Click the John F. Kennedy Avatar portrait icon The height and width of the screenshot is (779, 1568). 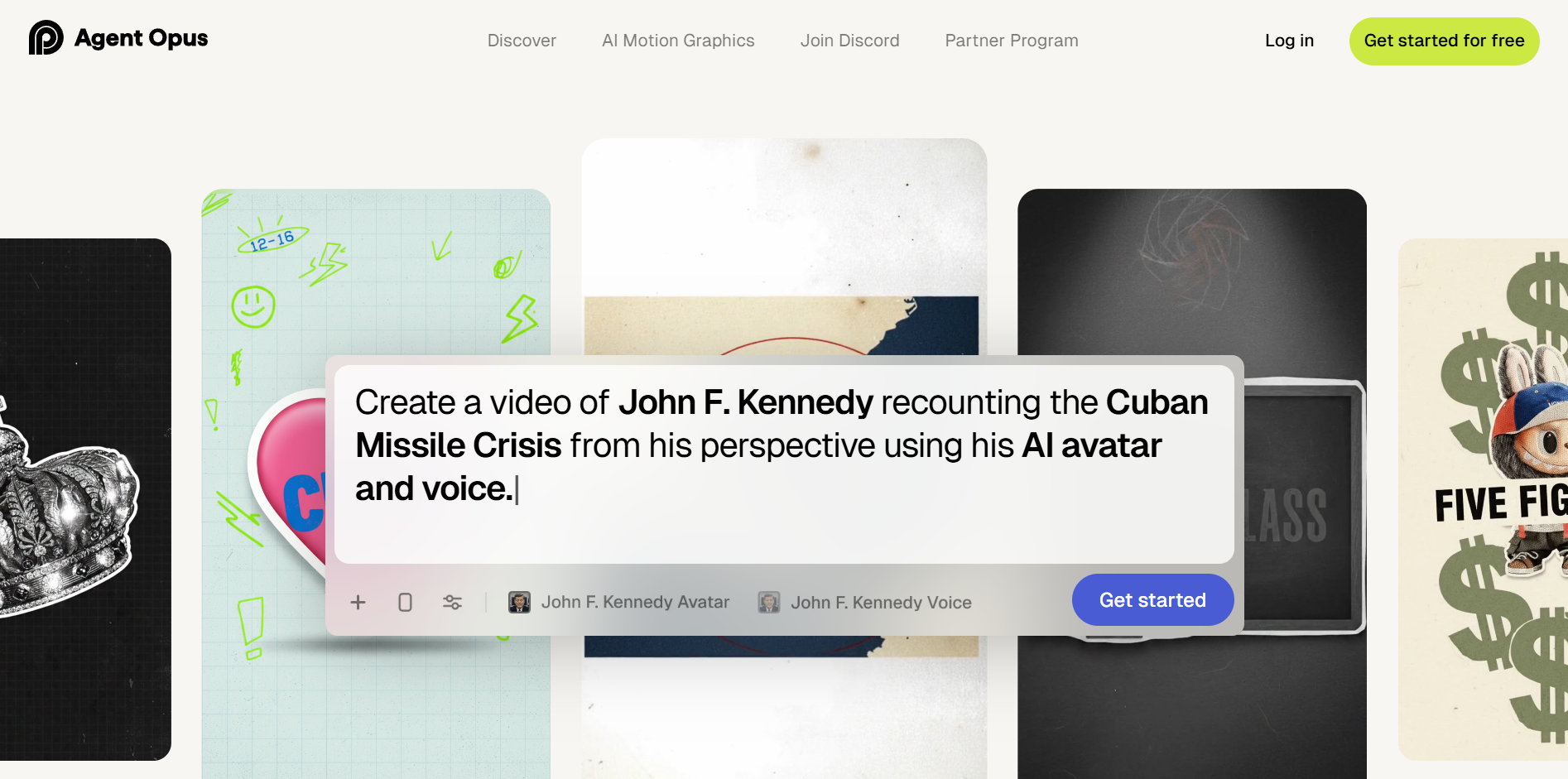519,602
